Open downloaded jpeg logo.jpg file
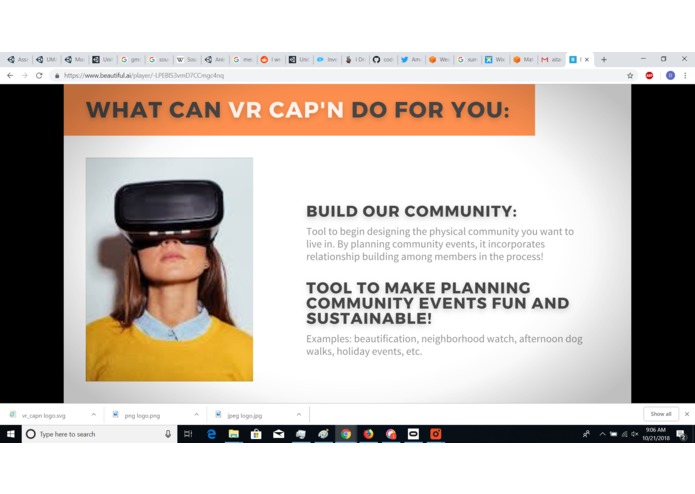Viewport: 695px width, 494px height. 244,415
